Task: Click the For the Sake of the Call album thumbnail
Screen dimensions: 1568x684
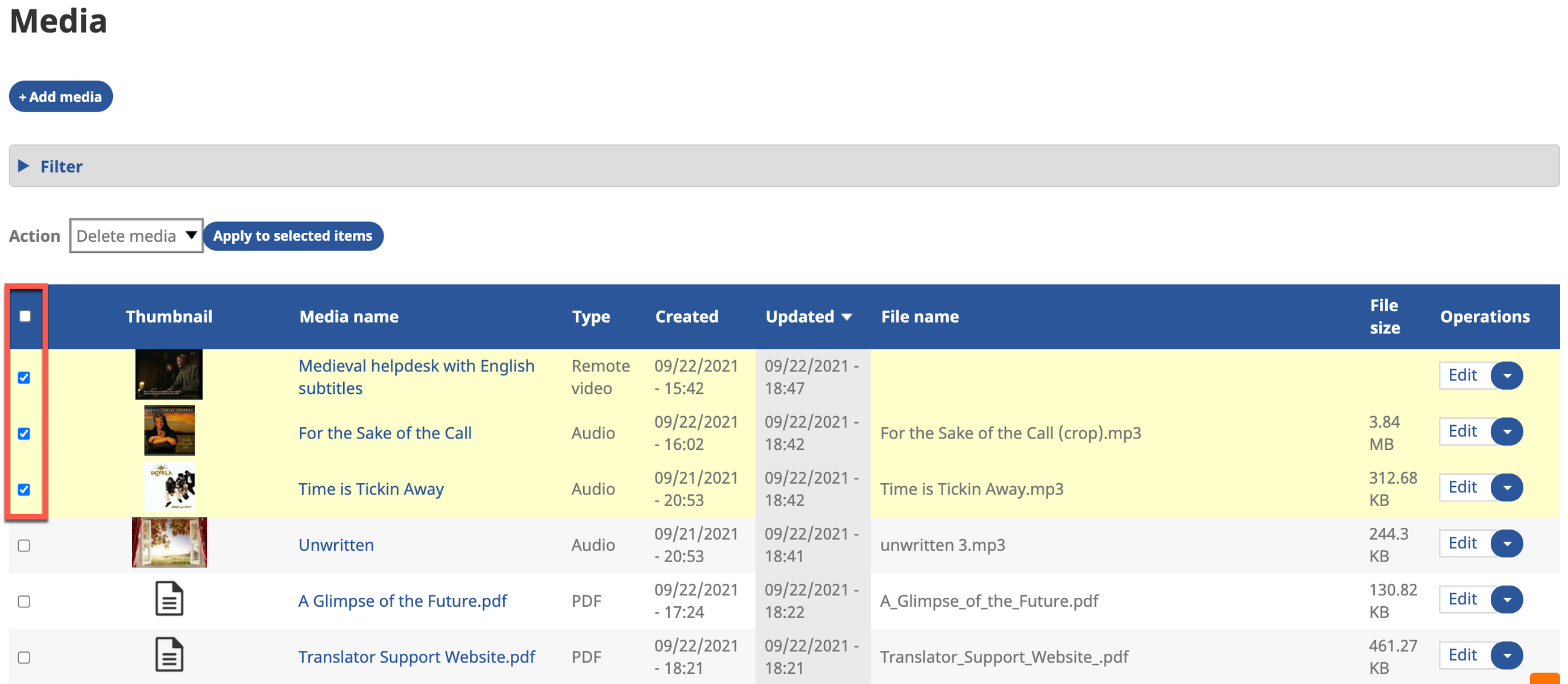Action: [169, 430]
